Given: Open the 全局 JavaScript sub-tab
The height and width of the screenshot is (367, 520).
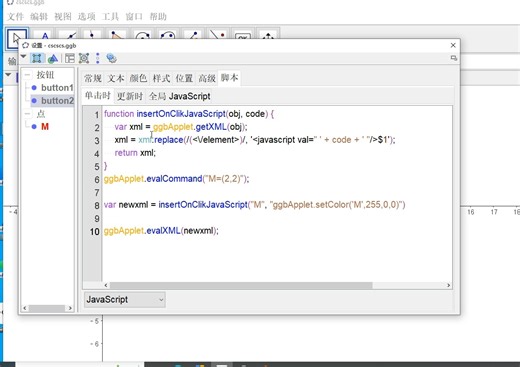Looking at the screenshot, I should pos(180,96).
